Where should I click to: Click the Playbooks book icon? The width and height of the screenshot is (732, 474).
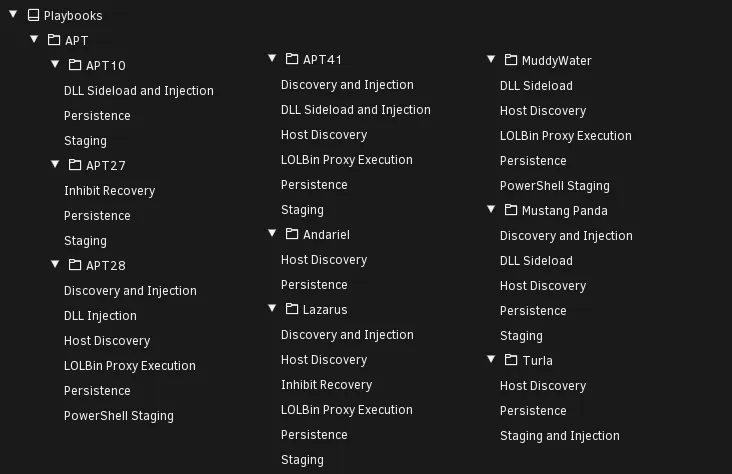(x=33, y=15)
